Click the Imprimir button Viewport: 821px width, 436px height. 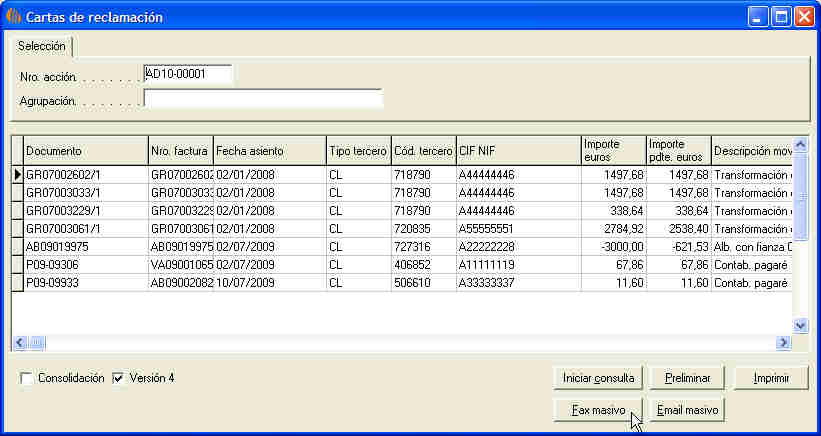(x=771, y=378)
